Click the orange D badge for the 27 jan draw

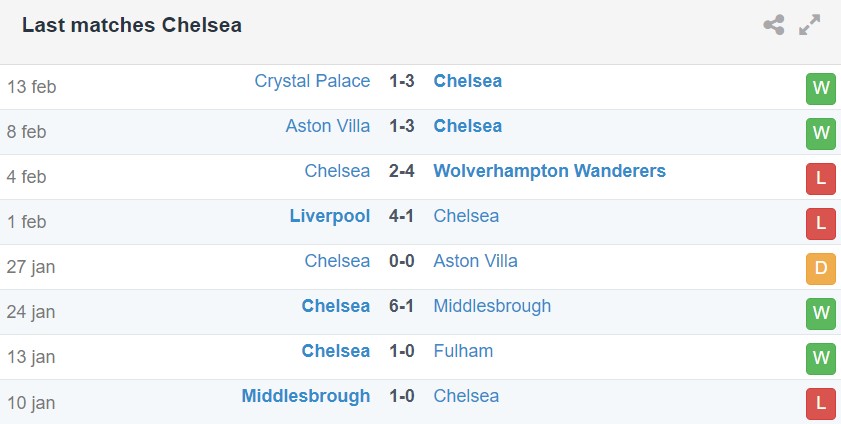[820, 268]
